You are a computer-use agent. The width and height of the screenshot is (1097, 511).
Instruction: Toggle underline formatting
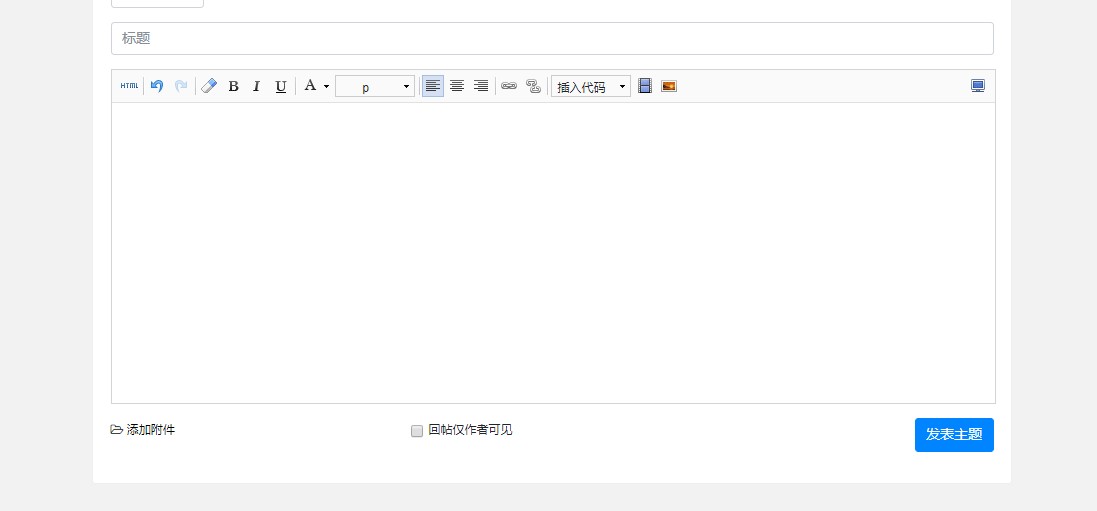[281, 86]
